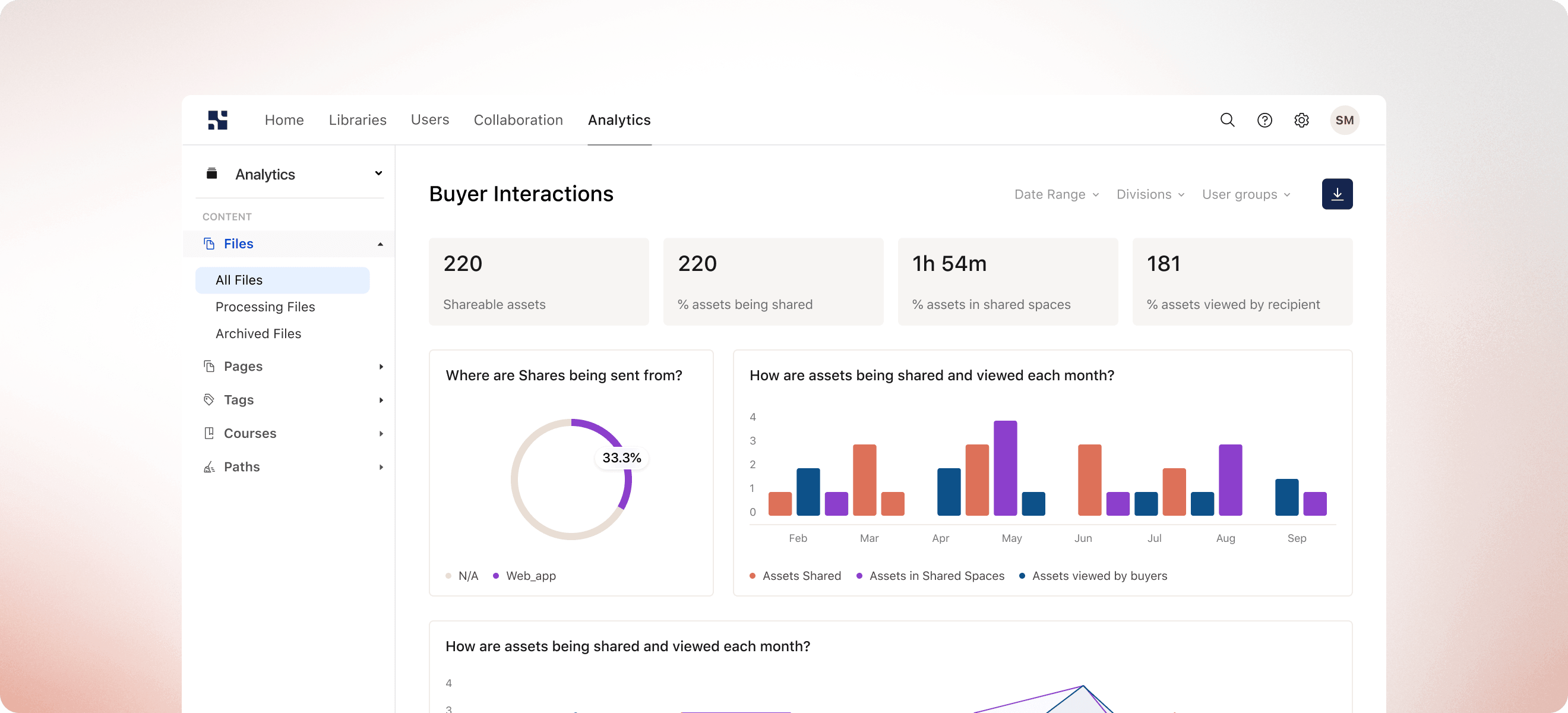This screenshot has height=713, width=1568.
Task: Click the Analytics sidebar header icon
Action: click(212, 173)
